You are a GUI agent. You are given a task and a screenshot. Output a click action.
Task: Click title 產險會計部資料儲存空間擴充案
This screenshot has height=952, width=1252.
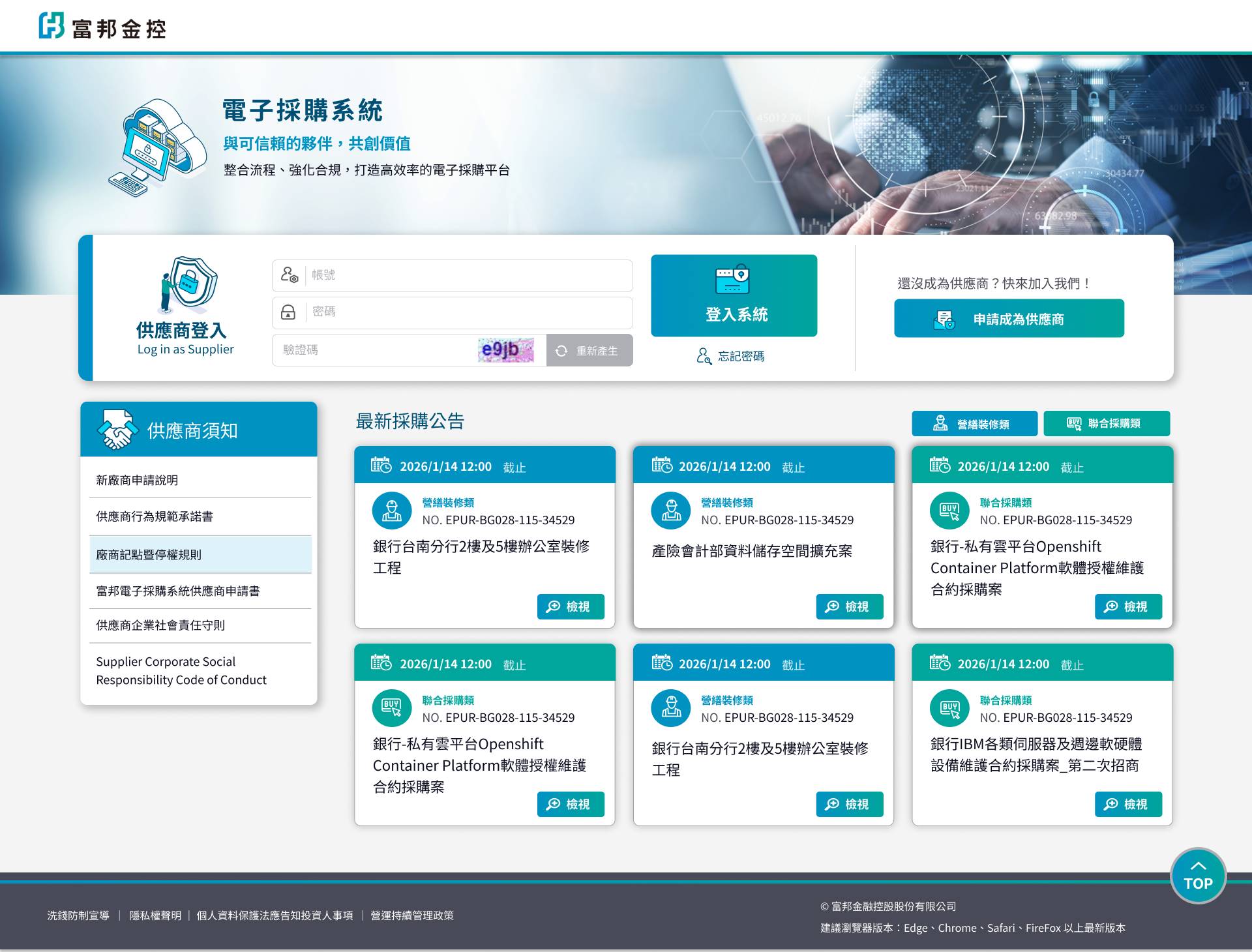point(752,551)
